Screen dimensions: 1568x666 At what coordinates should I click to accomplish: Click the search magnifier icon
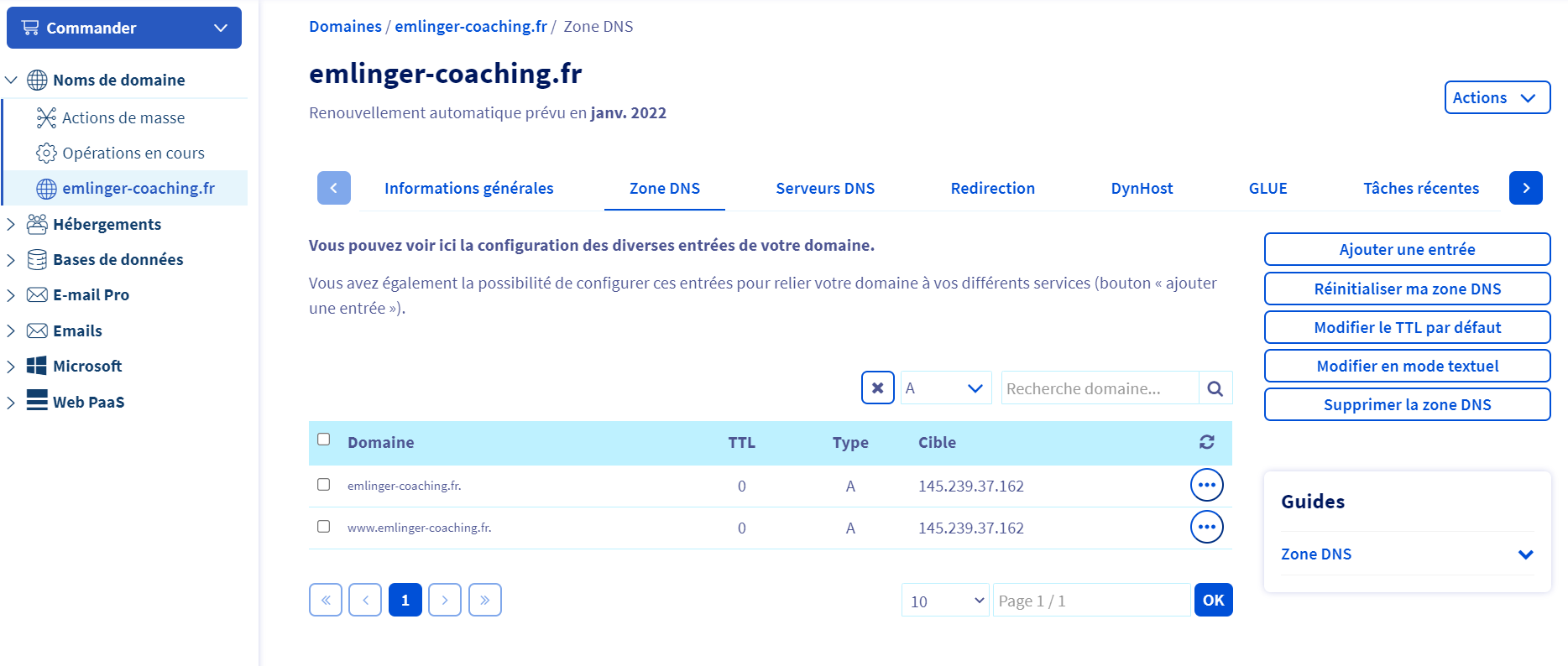click(x=1215, y=388)
